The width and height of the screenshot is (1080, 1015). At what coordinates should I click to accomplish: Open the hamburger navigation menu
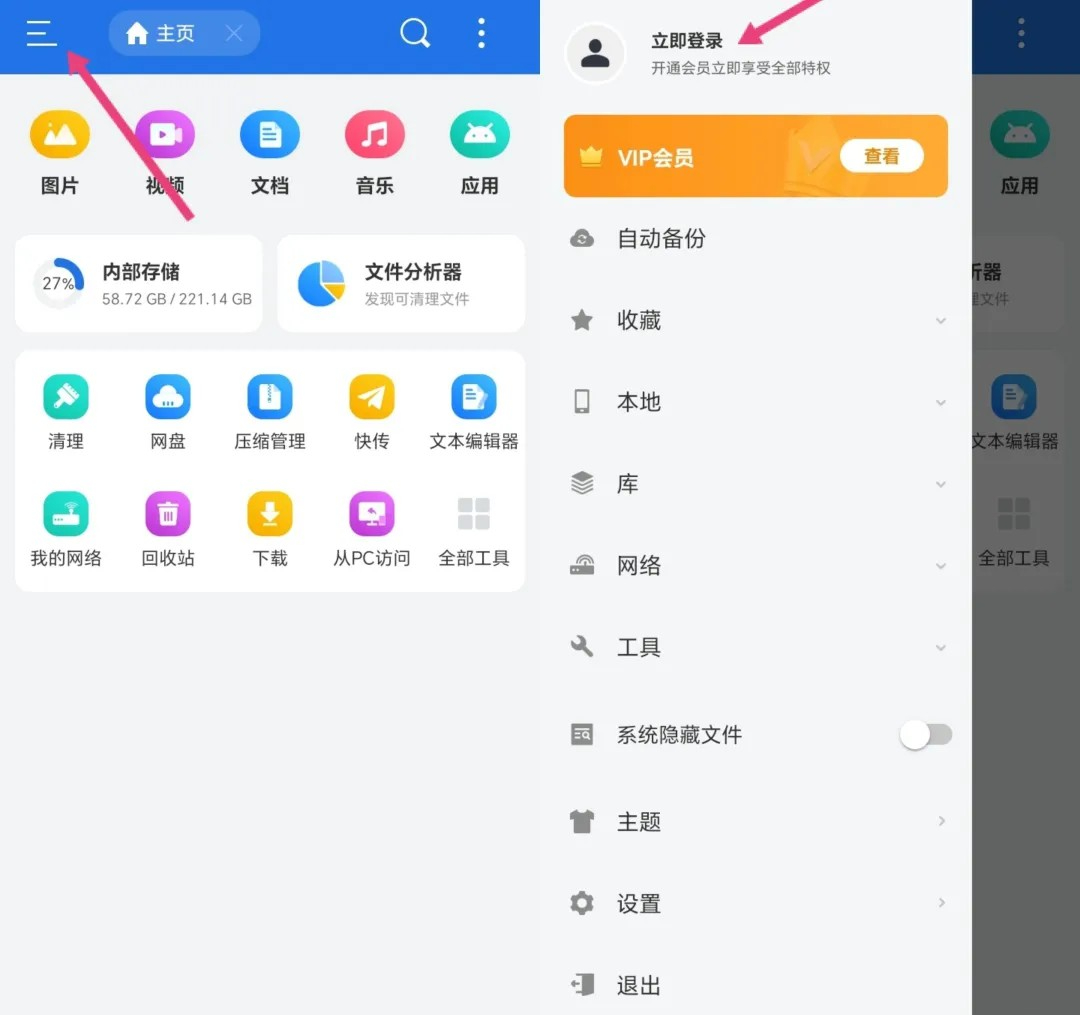[x=42, y=34]
